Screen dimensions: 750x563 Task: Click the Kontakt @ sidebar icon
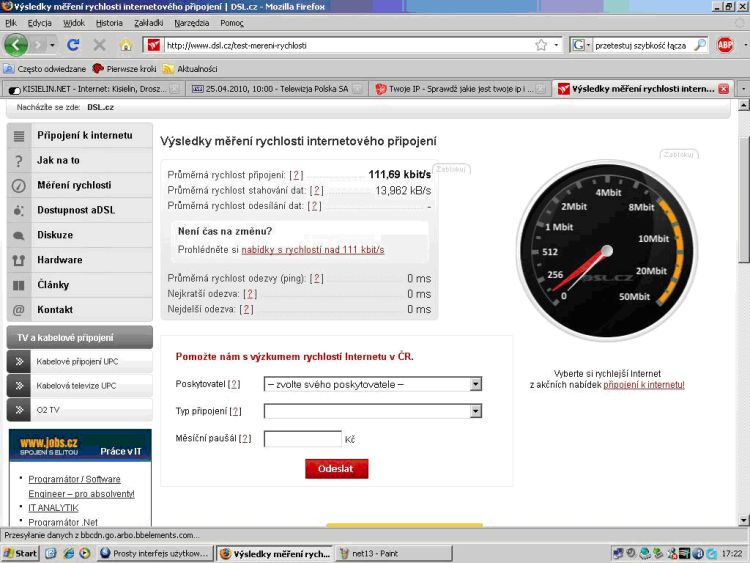tap(18, 310)
